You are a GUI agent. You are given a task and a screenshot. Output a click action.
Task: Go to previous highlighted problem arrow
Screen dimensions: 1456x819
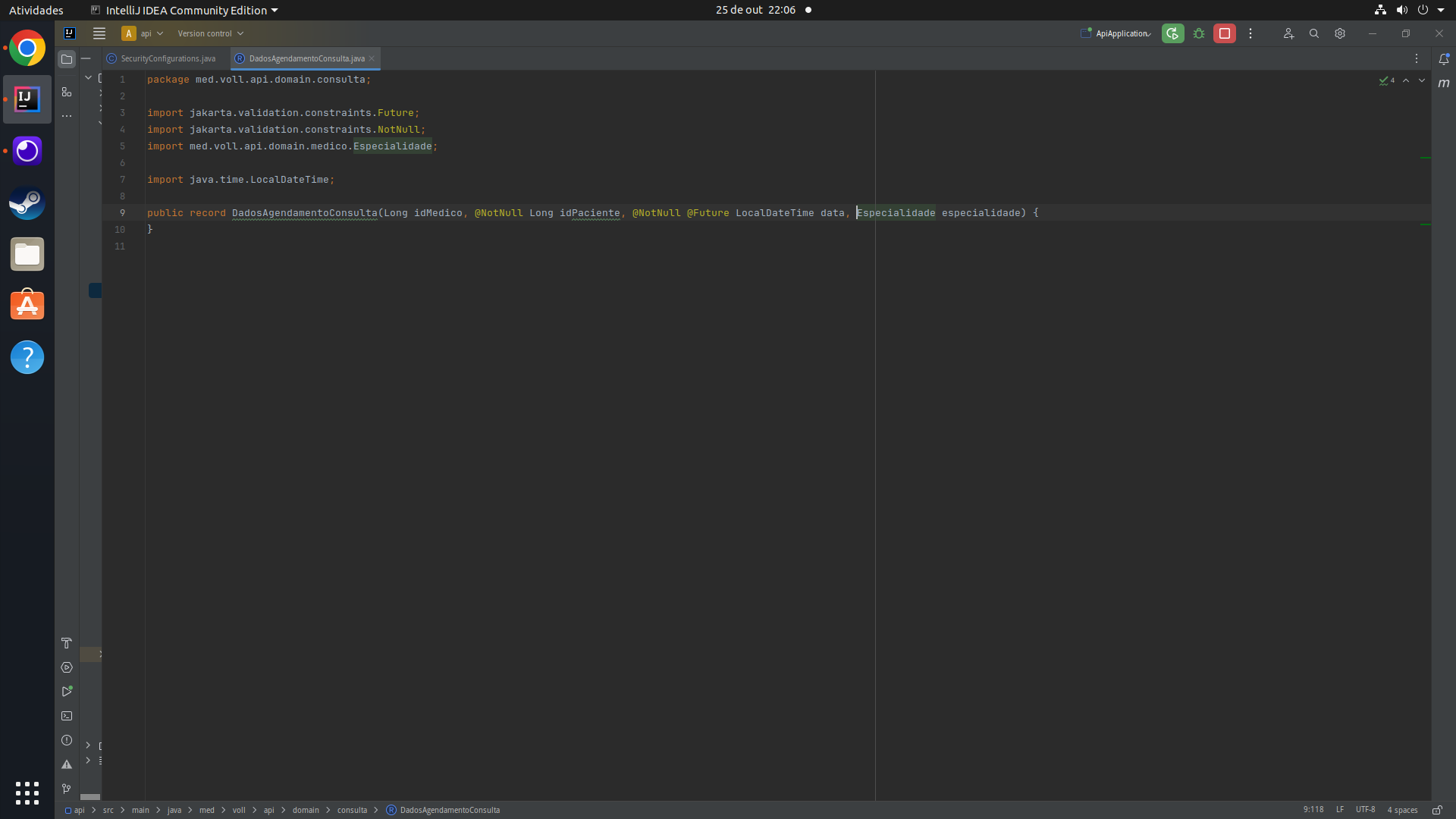coord(1406,80)
